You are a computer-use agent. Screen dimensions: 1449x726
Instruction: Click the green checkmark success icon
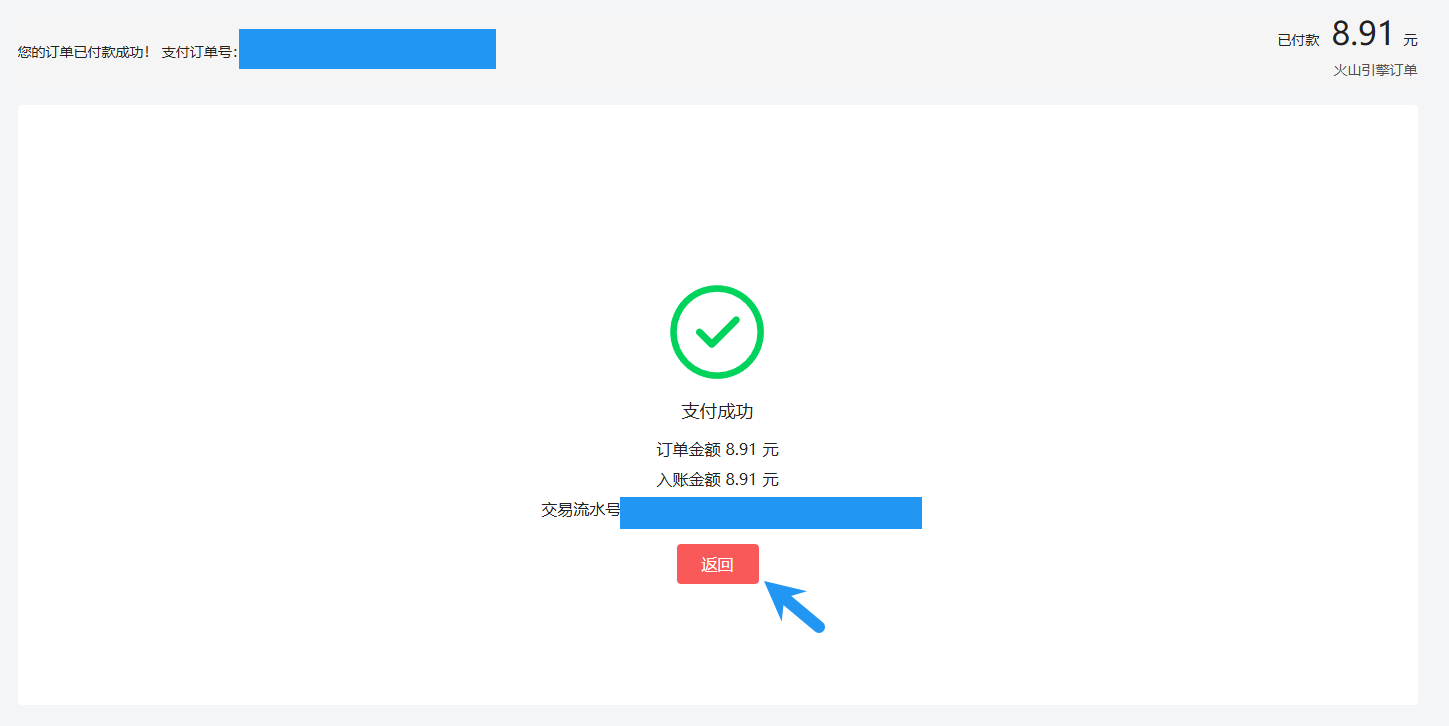tap(717, 332)
